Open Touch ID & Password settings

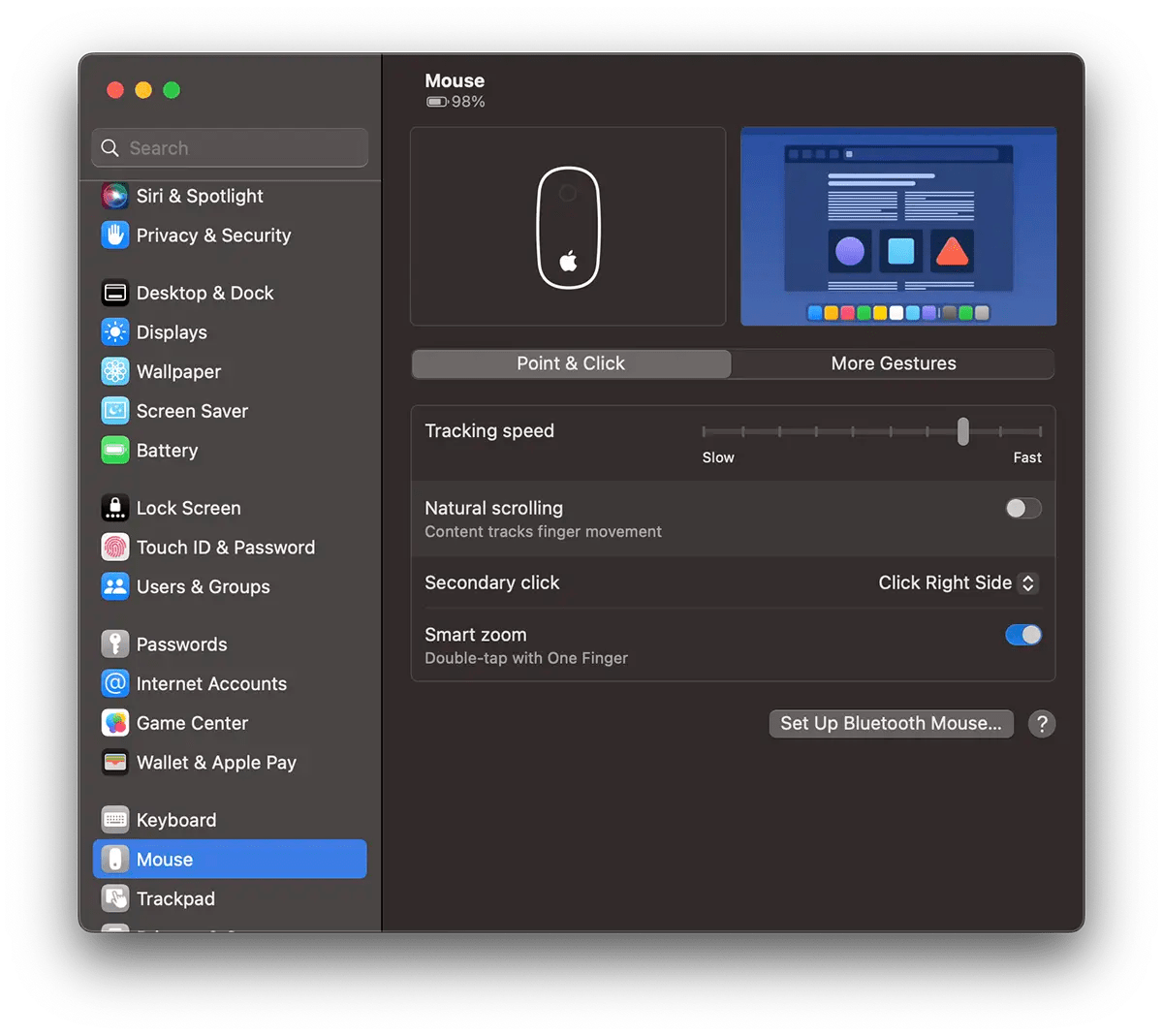pyautogui.click(x=225, y=548)
